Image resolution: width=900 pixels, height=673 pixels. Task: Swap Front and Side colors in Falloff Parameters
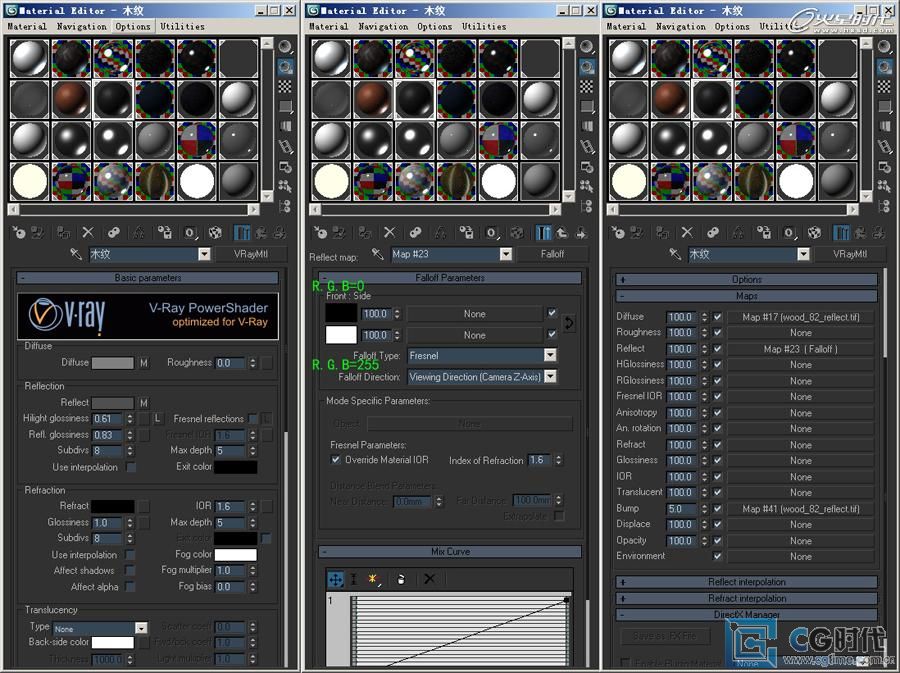coord(568,323)
